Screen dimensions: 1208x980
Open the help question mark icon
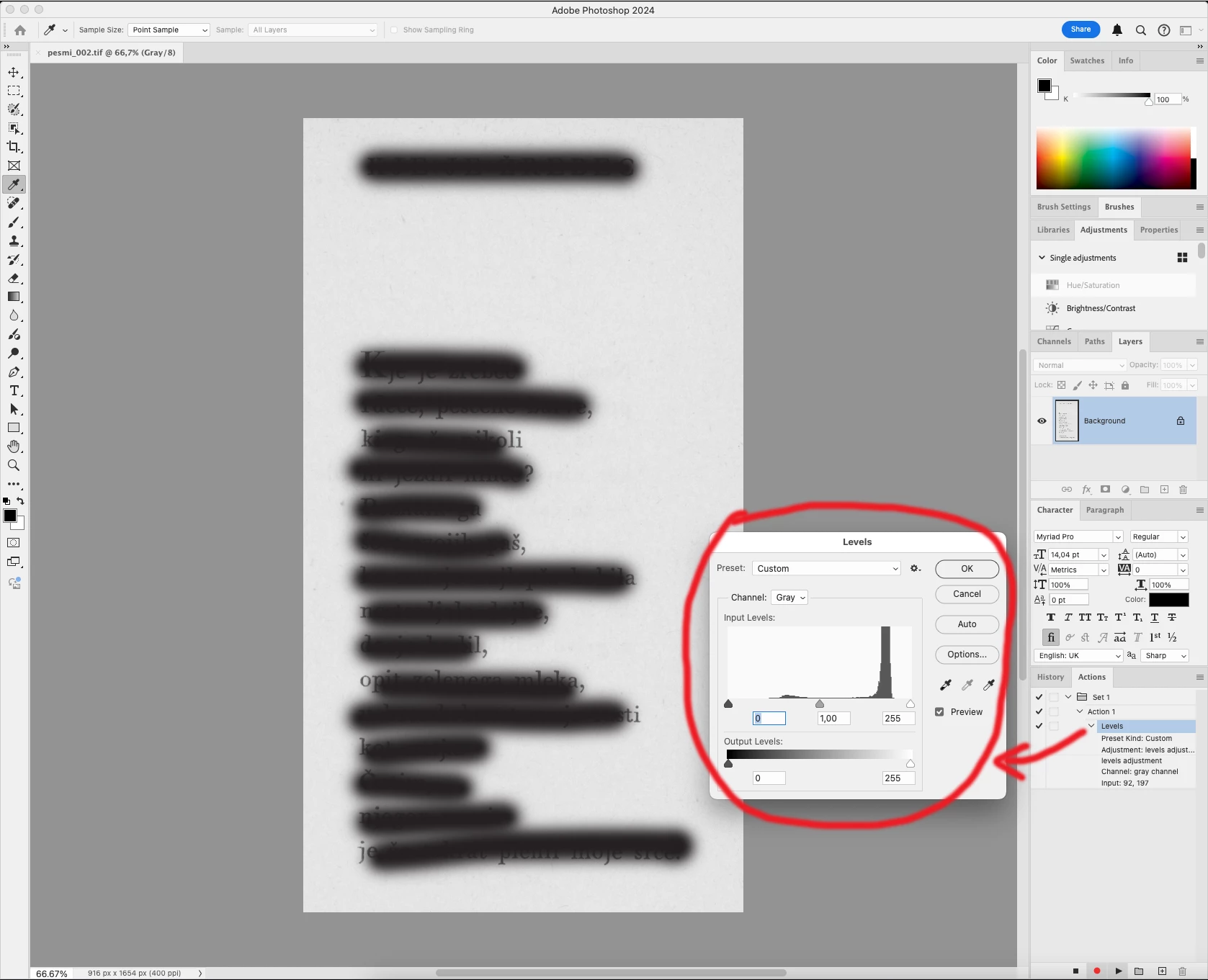point(1164,30)
